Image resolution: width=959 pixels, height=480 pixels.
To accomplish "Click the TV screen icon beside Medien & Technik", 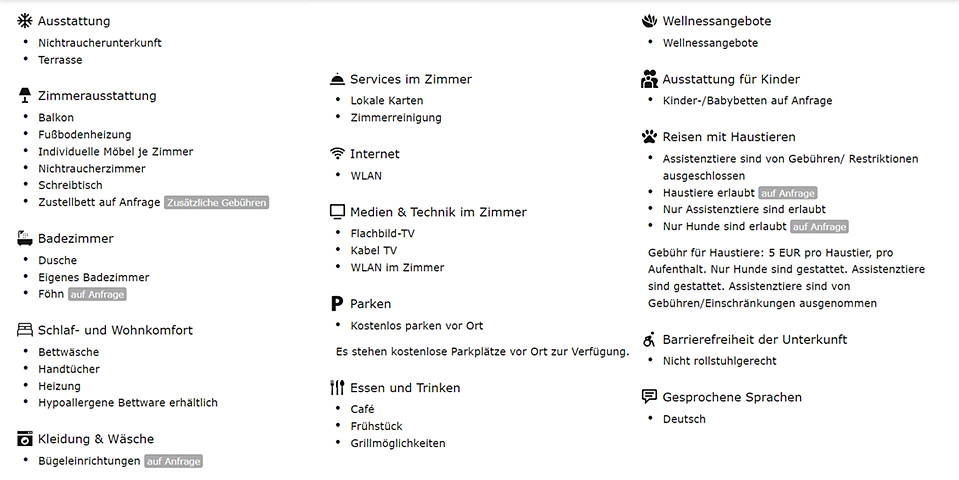I will [x=337, y=212].
